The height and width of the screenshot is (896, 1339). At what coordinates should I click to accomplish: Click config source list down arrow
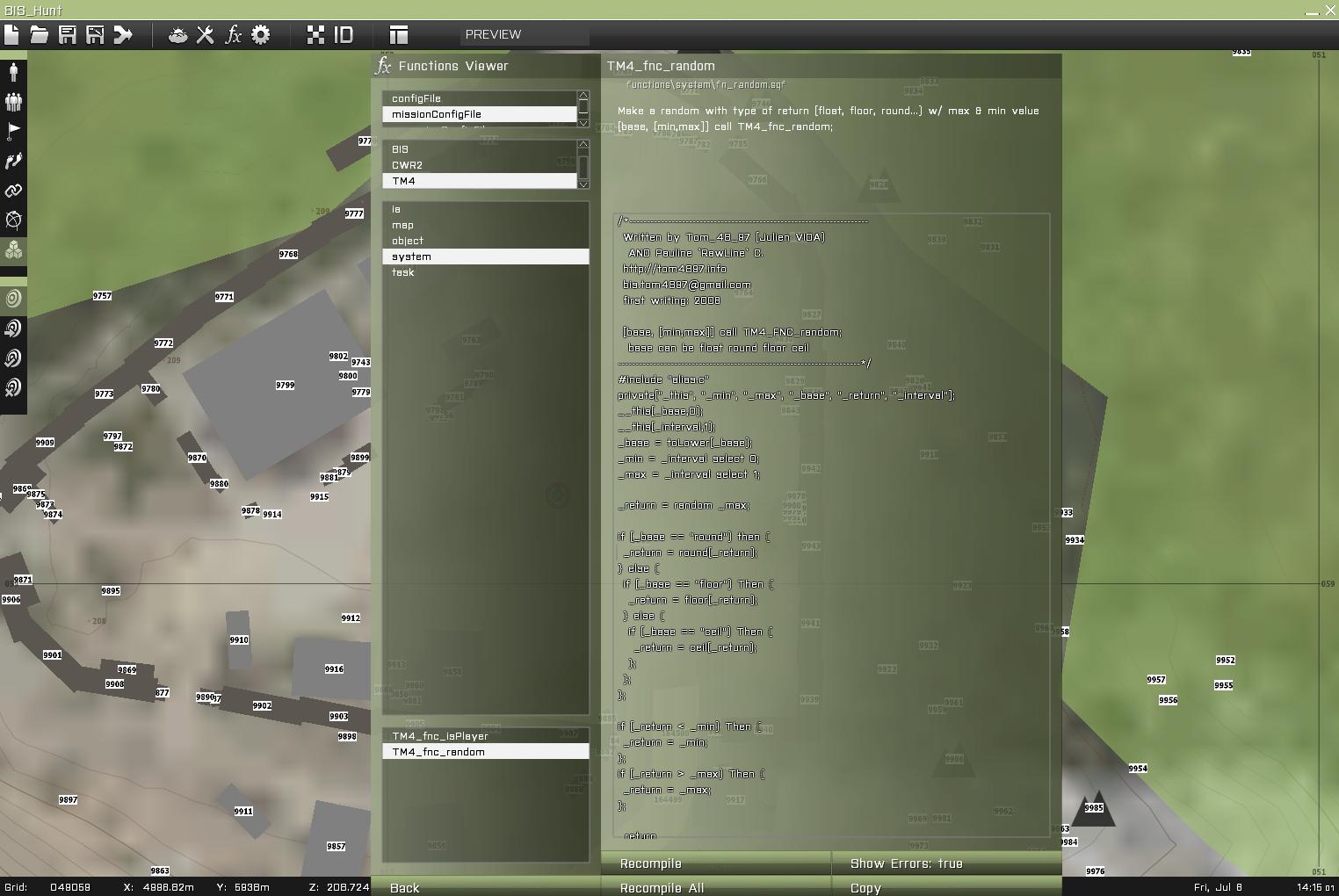pos(583,122)
